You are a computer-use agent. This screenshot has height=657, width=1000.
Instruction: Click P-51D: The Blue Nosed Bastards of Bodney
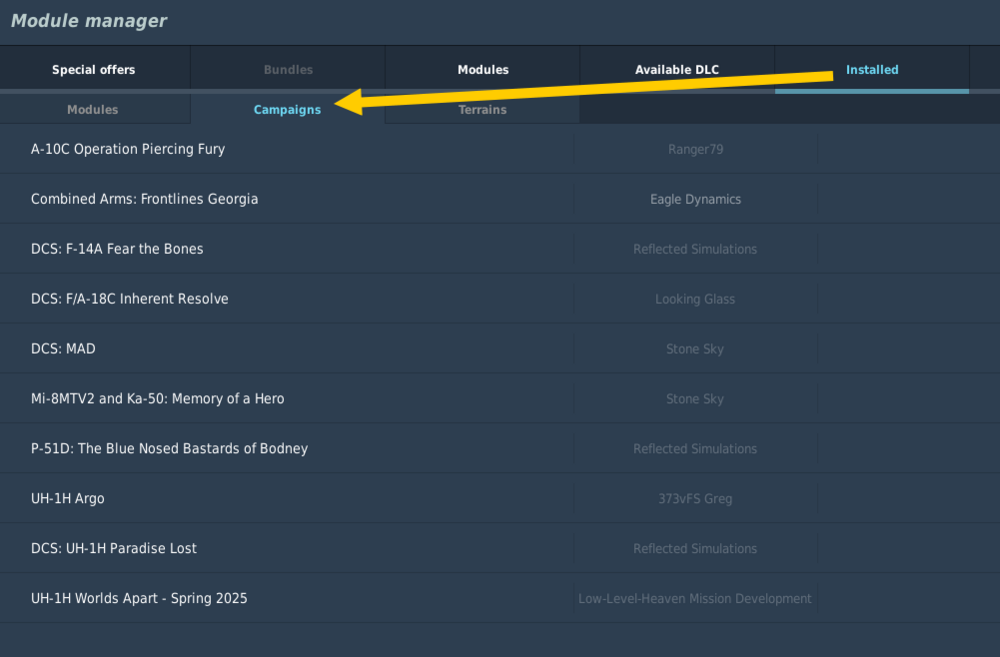169,449
